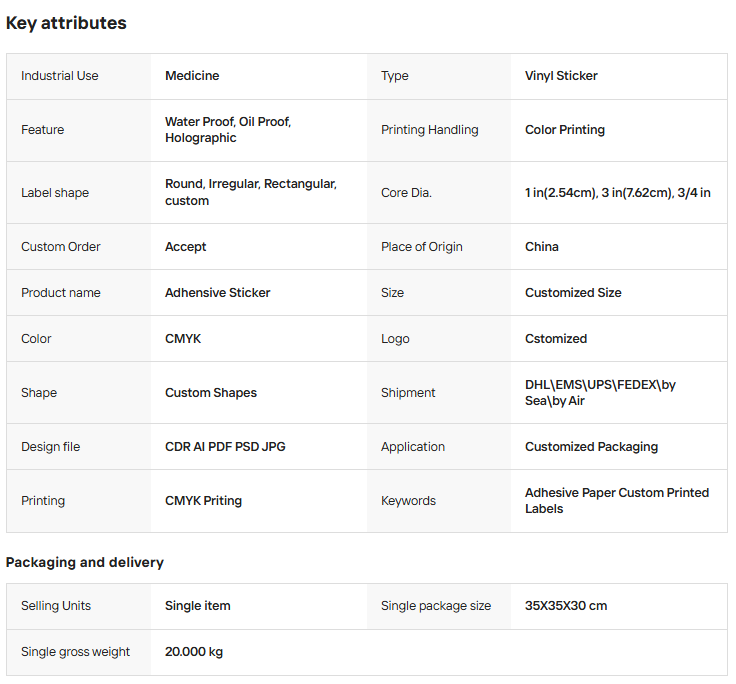This screenshot has height=684, width=736.
Task: Click the Key attributes heading
Action: tap(66, 23)
